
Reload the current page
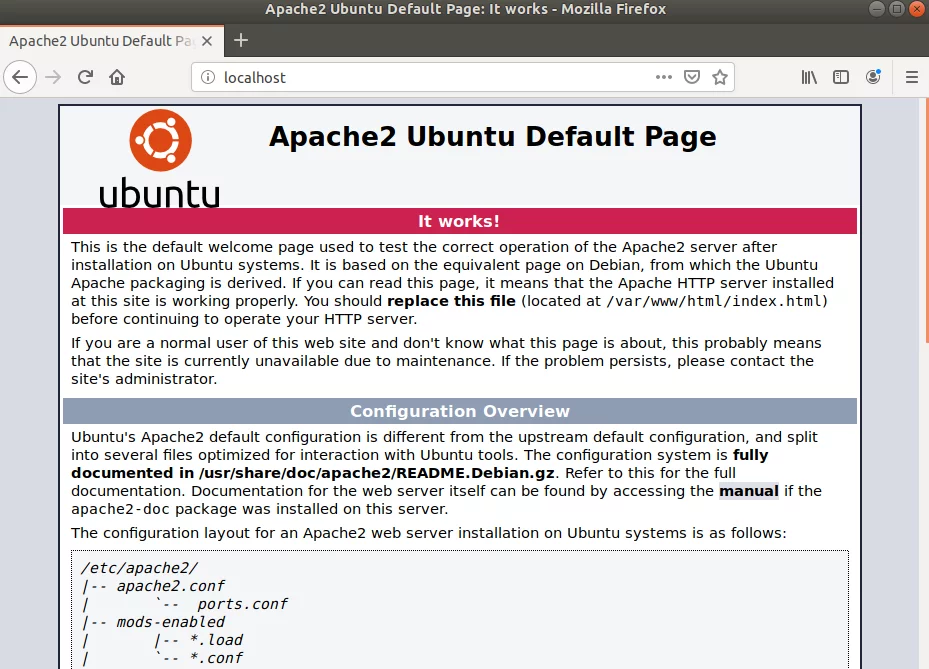click(x=85, y=77)
